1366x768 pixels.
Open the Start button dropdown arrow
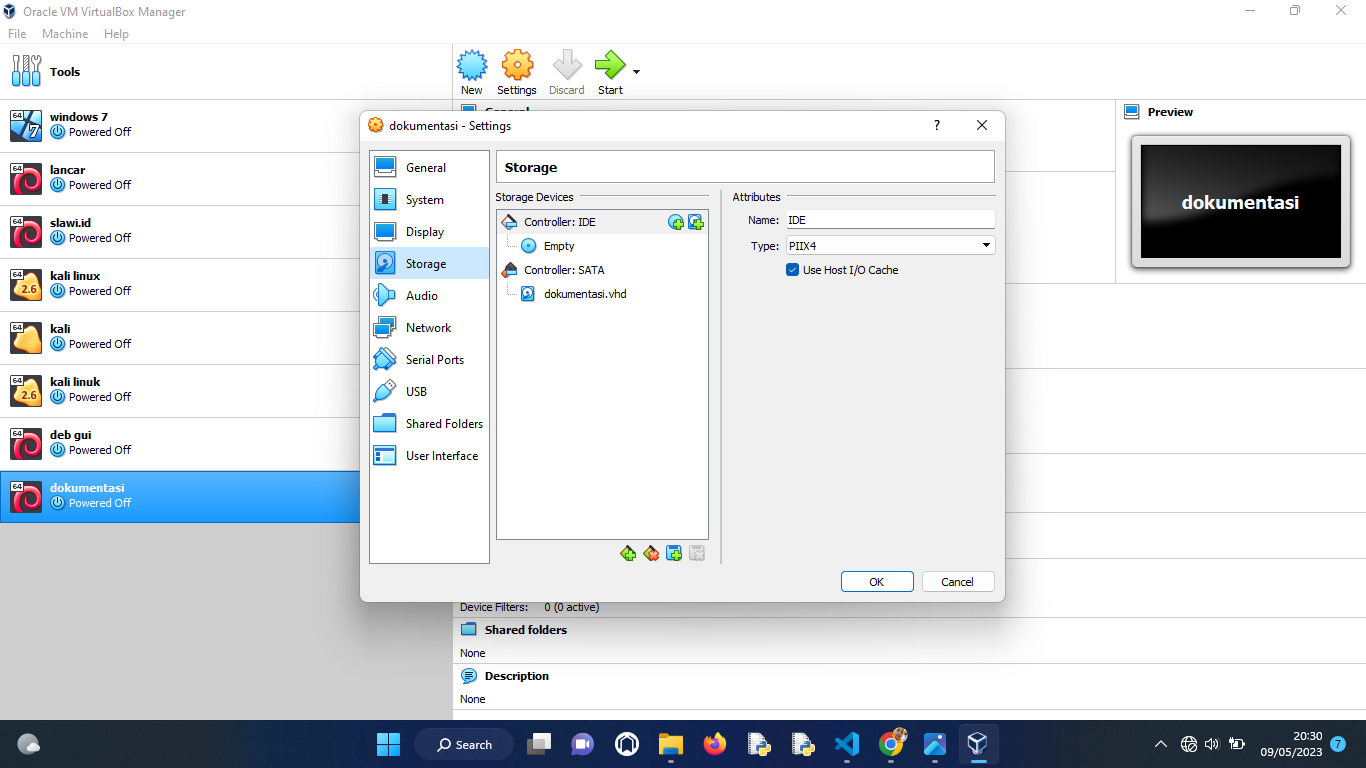[x=636, y=72]
